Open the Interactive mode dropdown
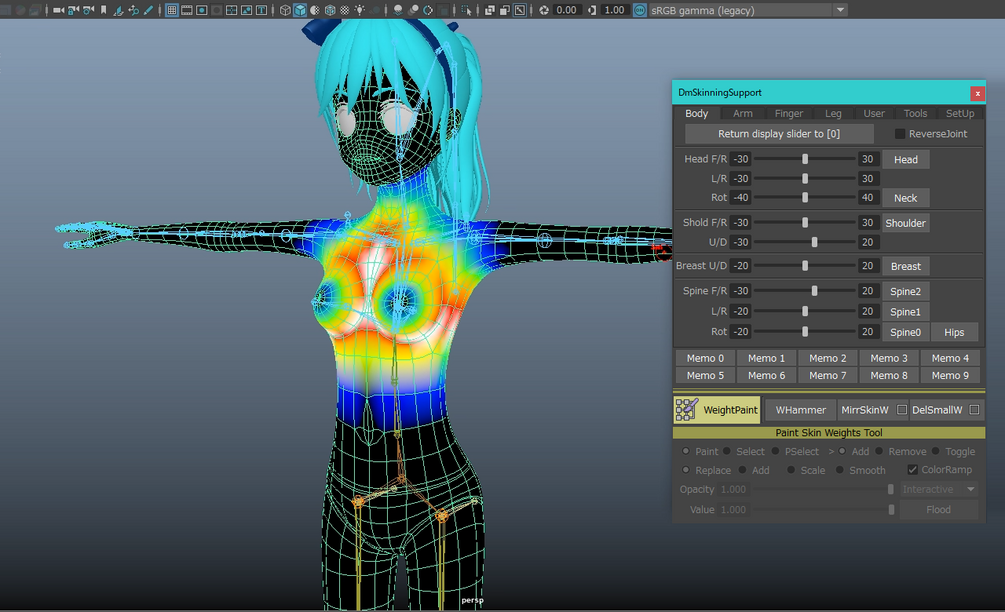 point(939,489)
